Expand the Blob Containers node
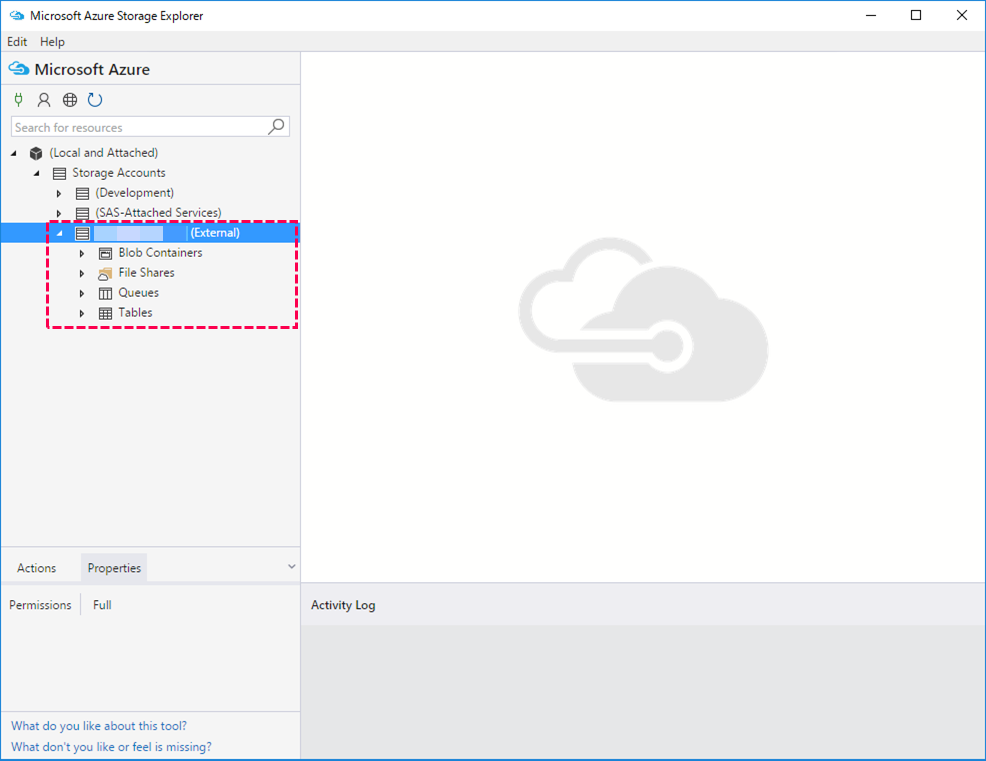Screen dimensions: 986x761 pos(82,253)
